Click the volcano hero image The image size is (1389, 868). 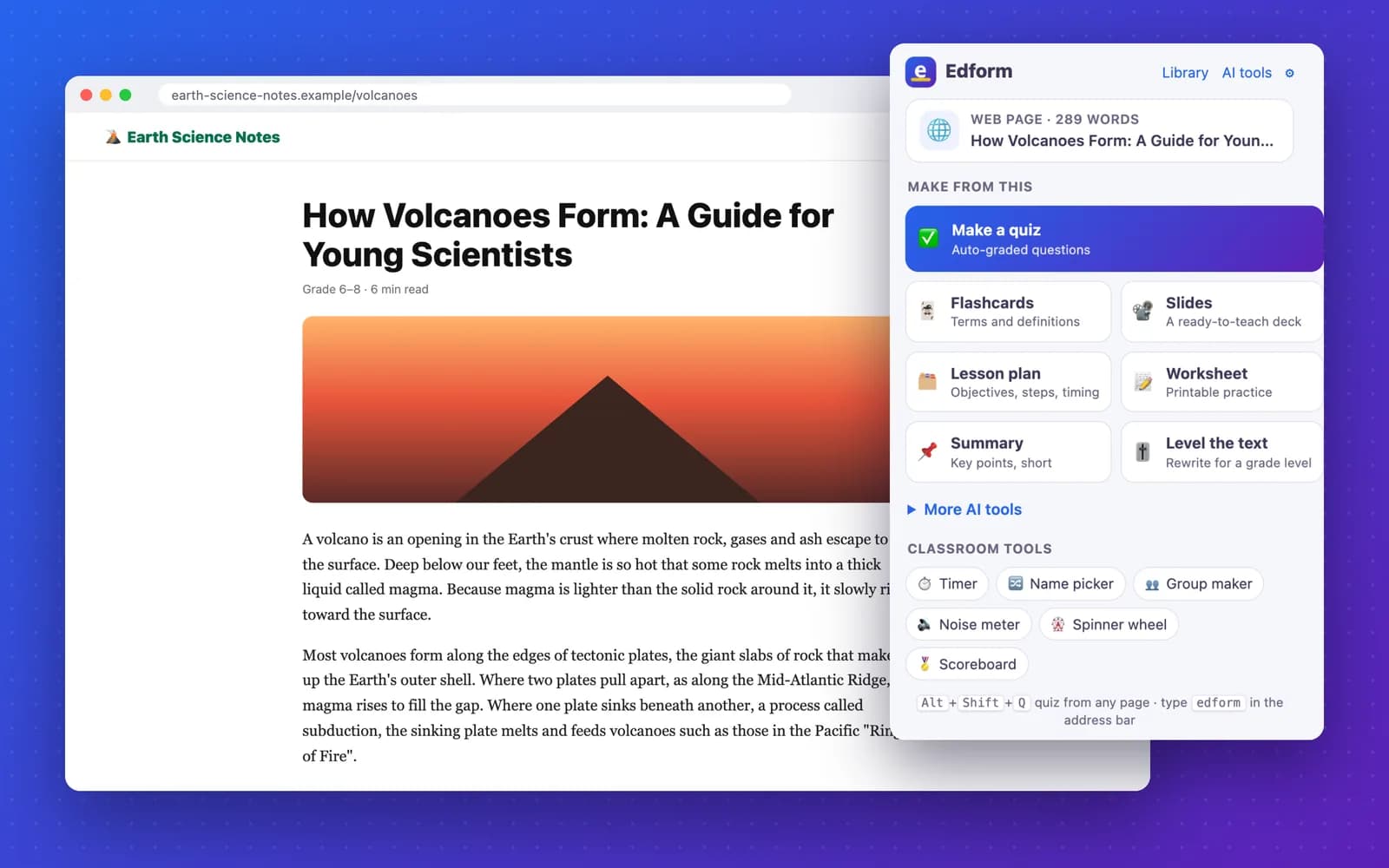(596, 410)
